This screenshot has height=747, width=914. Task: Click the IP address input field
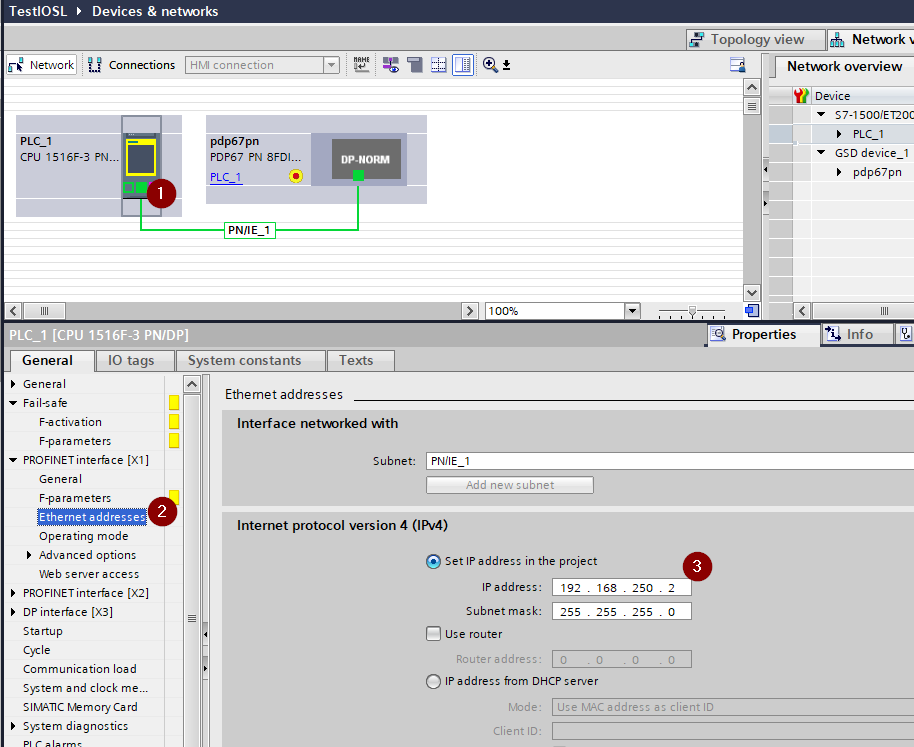pos(621,587)
